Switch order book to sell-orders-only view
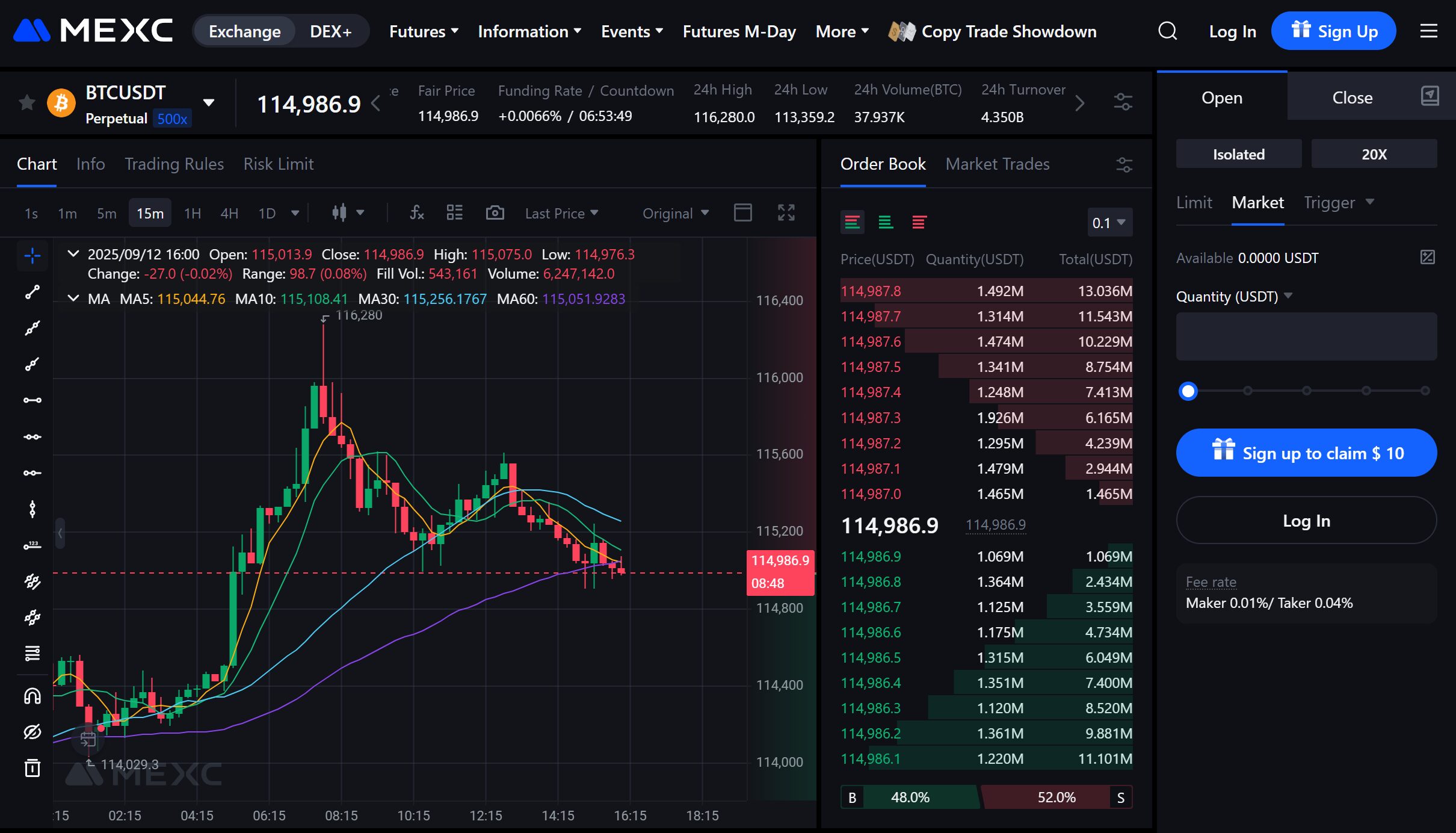 [919, 221]
